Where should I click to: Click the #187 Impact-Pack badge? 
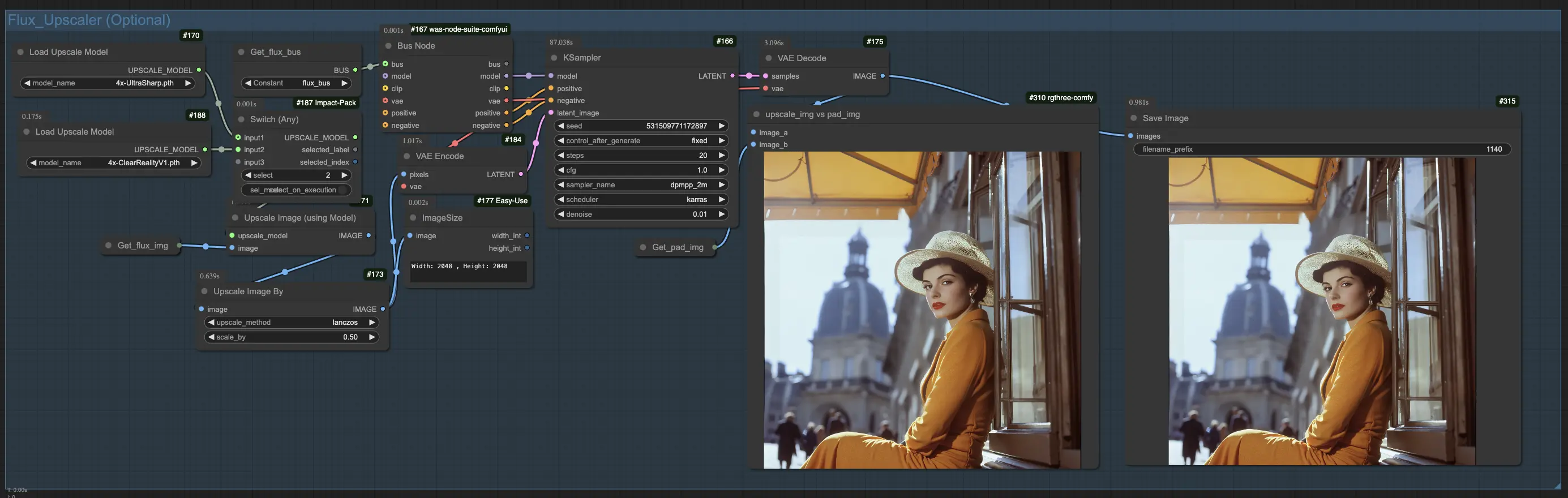pos(325,102)
